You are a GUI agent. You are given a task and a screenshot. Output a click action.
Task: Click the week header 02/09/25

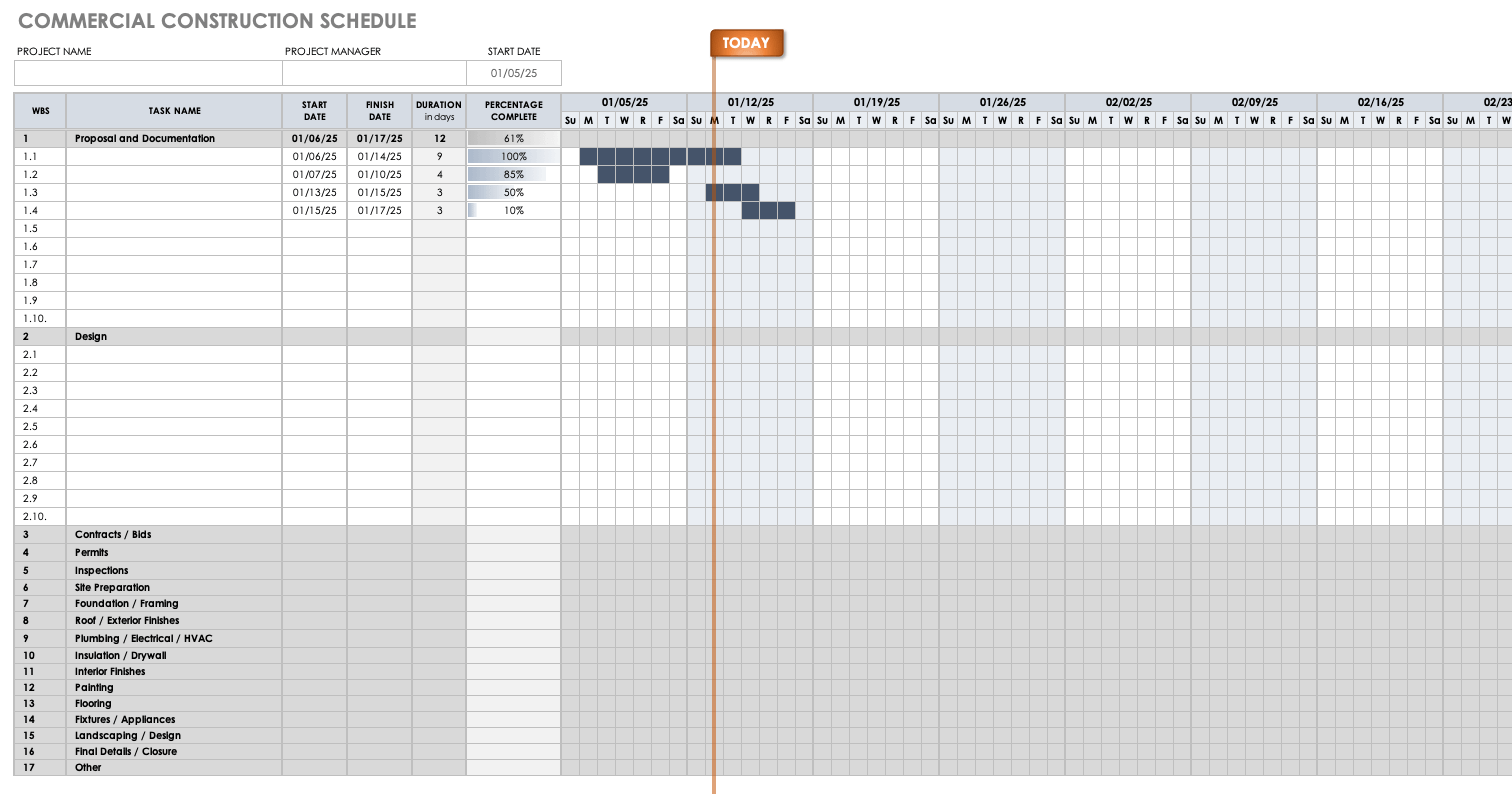(x=1254, y=103)
